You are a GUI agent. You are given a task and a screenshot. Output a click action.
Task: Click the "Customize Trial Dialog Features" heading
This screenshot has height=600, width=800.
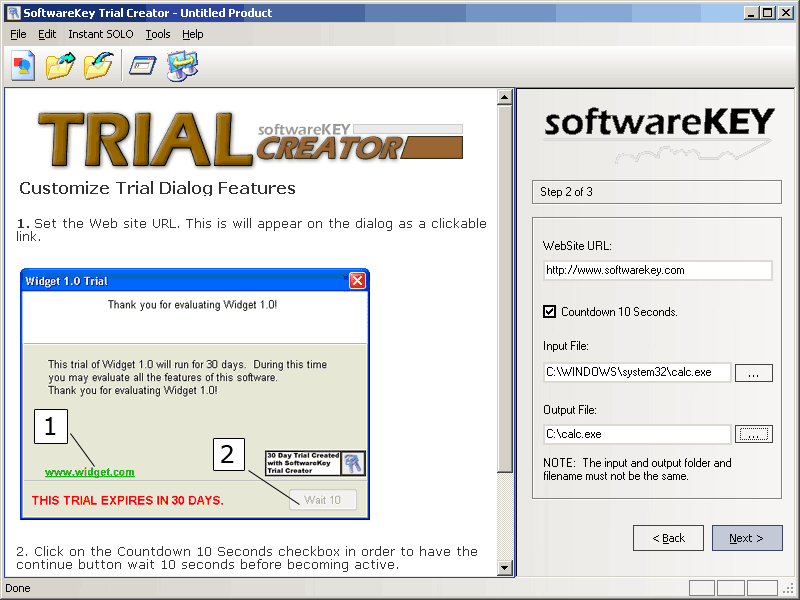pyautogui.click(x=157, y=188)
